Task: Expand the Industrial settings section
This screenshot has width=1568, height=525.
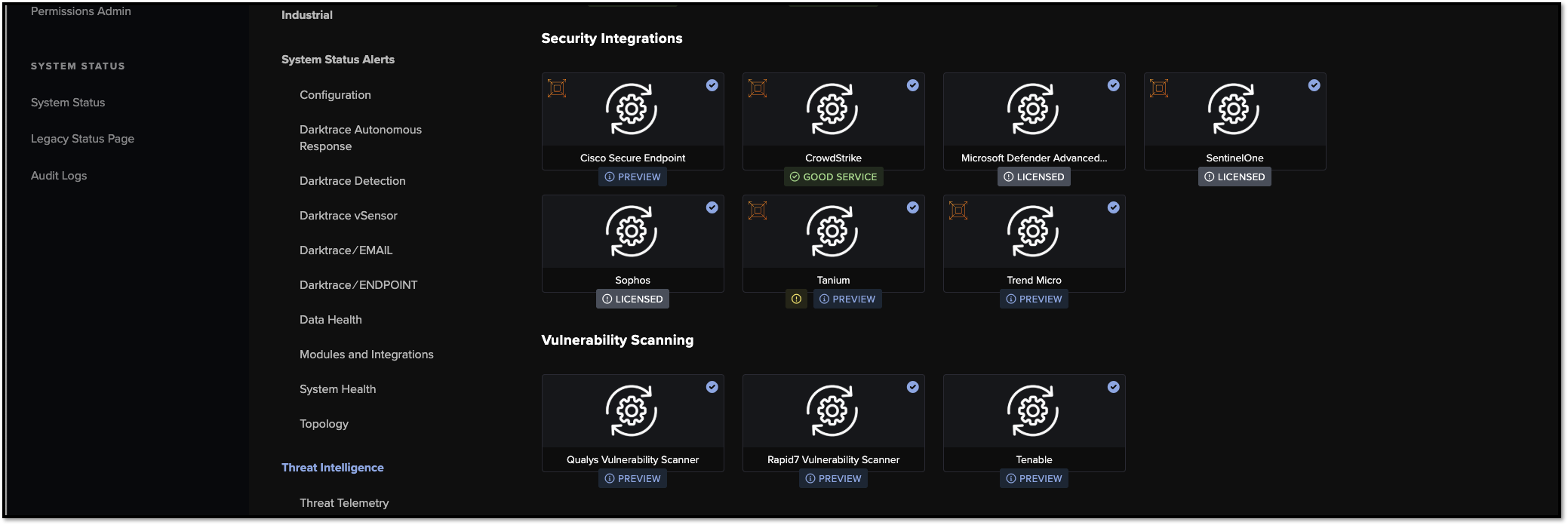Action: (x=306, y=15)
